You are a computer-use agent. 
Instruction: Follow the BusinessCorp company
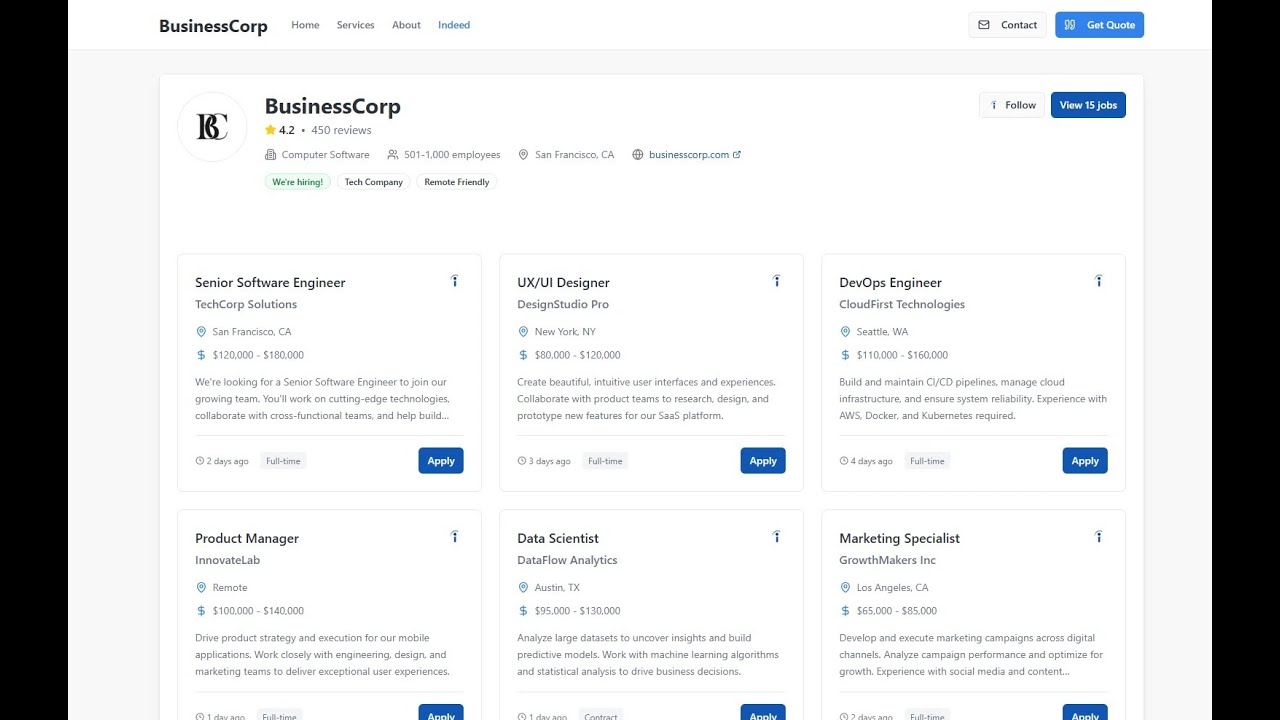[x=1012, y=105]
